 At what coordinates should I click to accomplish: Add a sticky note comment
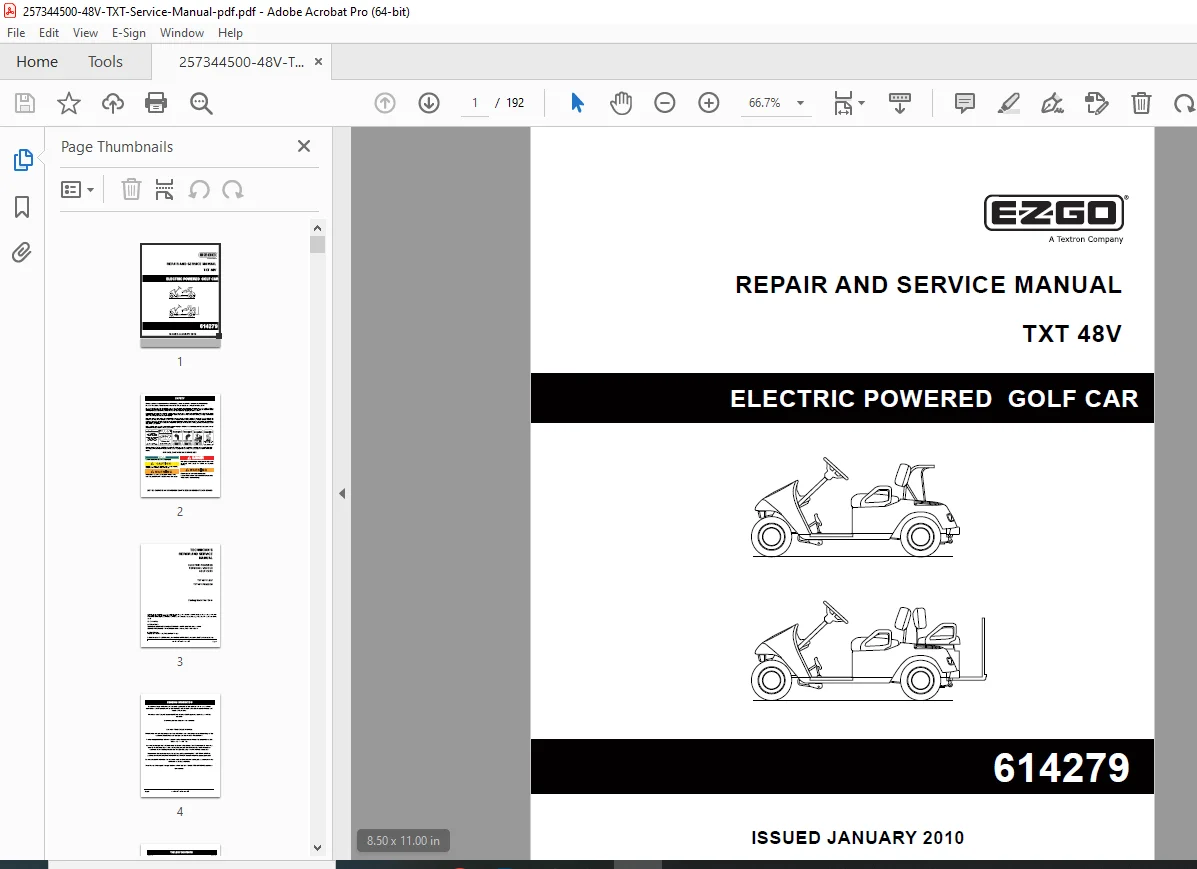[x=965, y=103]
